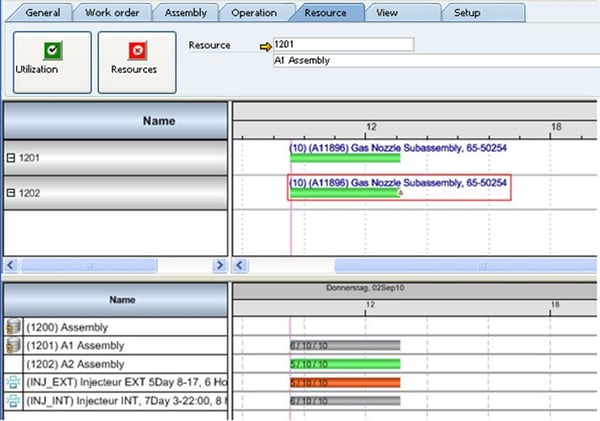Switch to the Work order tab
The image size is (600, 421).
(112, 13)
